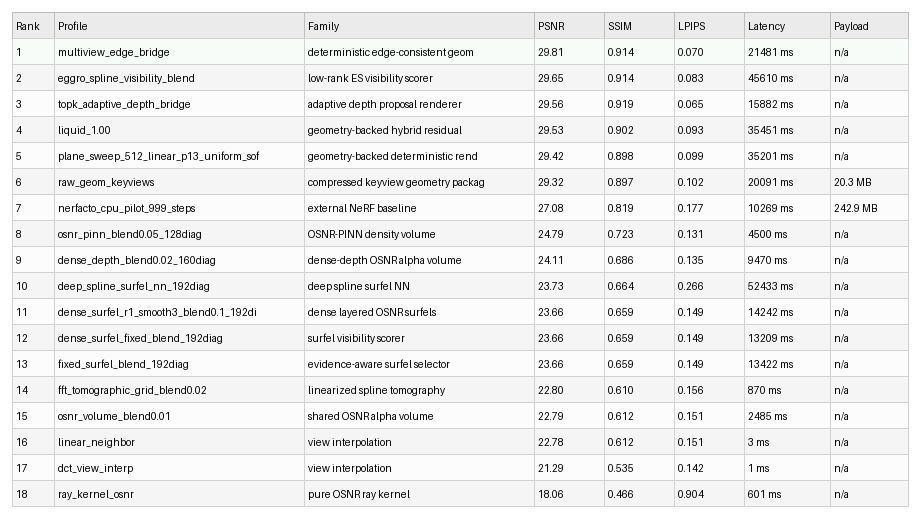Click the Rank column header
This screenshot has height=518, width=920.
coord(33,26)
